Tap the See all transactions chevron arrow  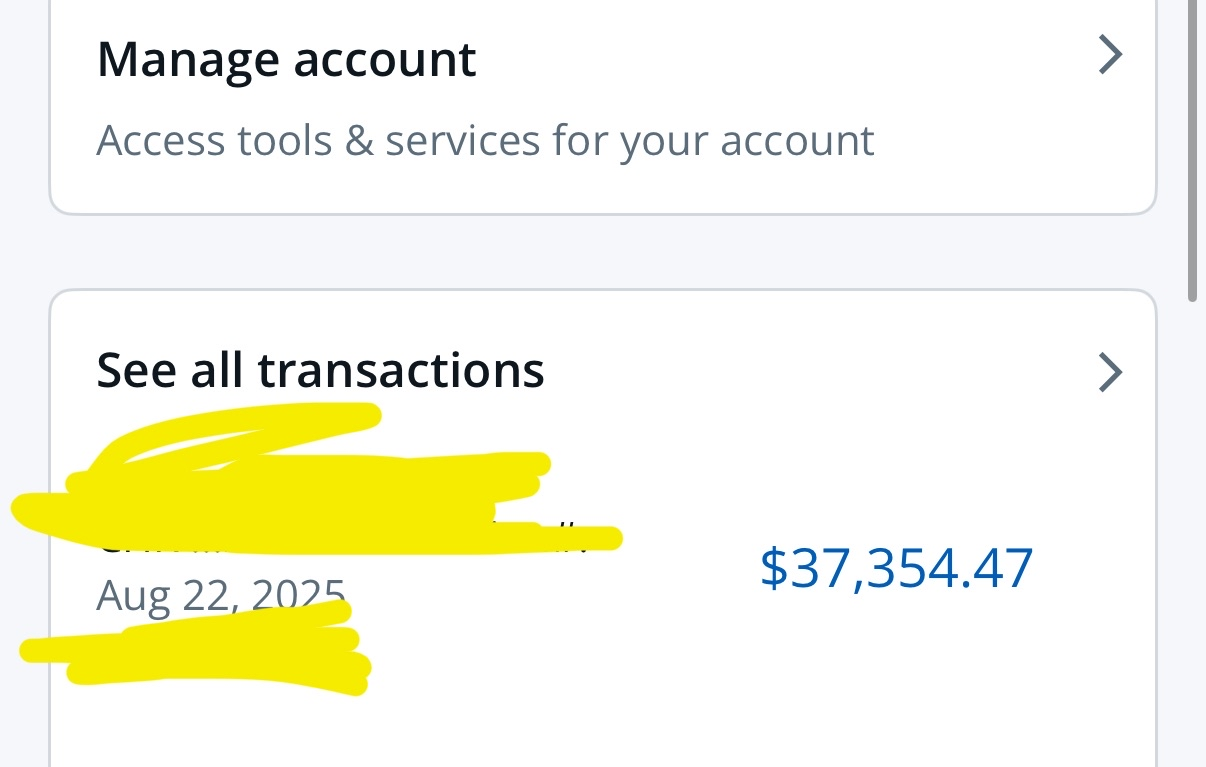point(1110,373)
